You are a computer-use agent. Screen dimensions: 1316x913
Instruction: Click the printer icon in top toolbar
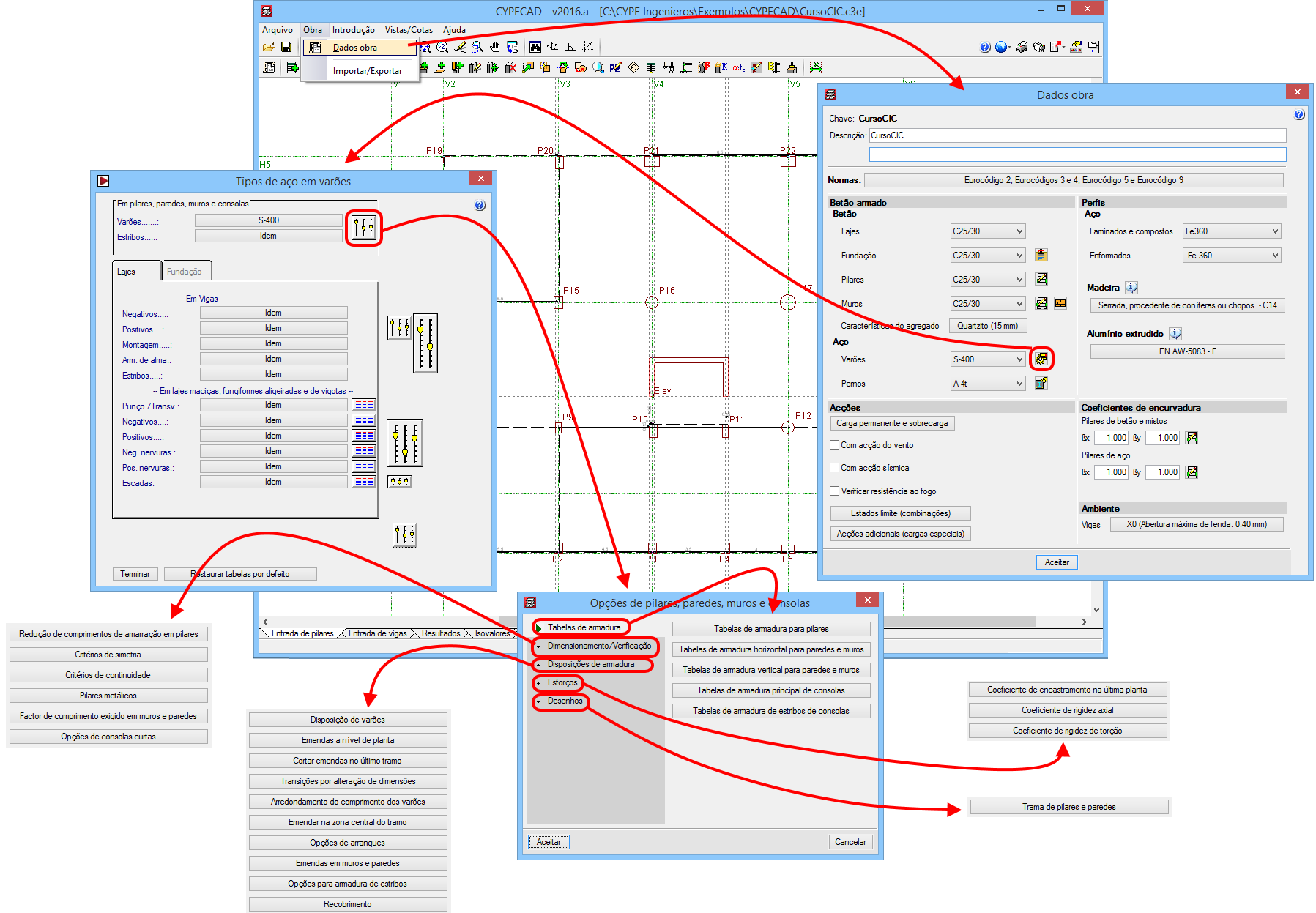(1022, 47)
